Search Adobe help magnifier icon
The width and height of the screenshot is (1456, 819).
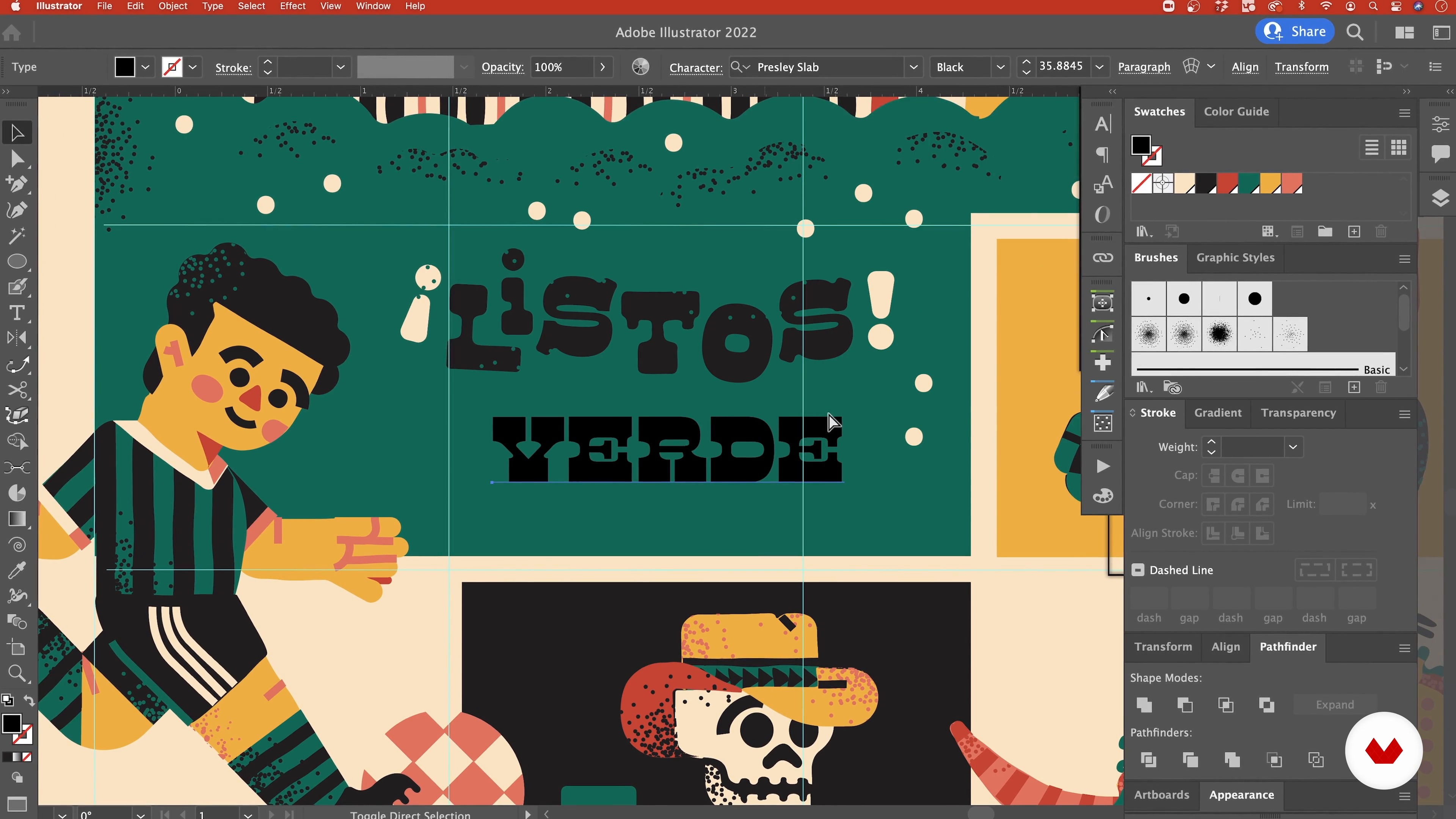point(1355,32)
